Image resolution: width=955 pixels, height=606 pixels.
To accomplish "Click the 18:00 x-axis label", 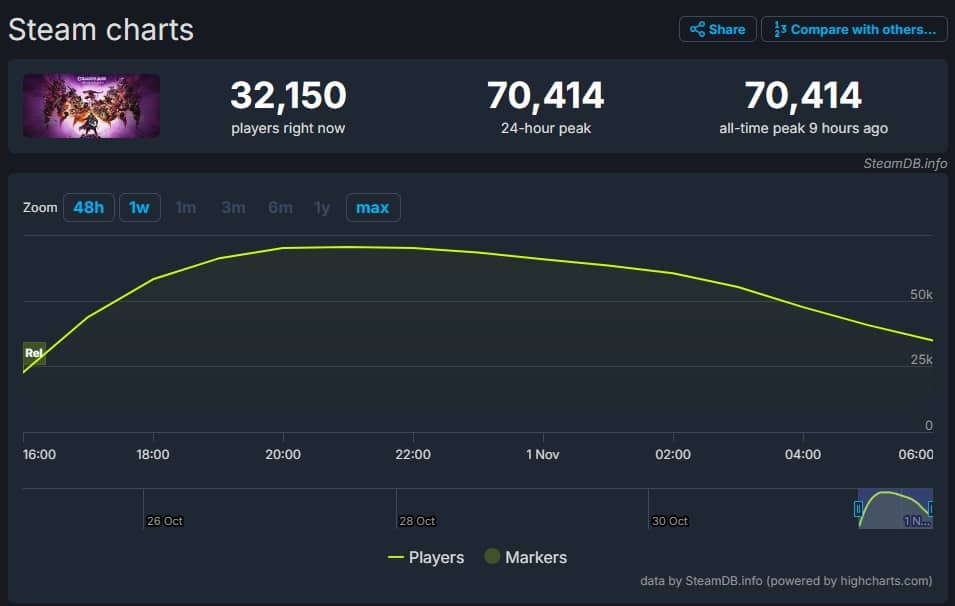I will coord(153,454).
